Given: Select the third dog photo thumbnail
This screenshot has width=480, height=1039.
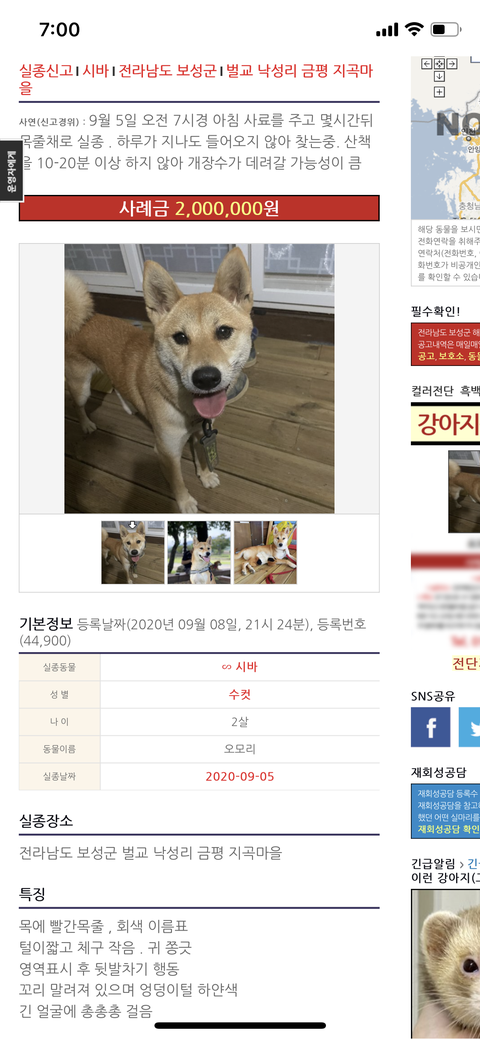Looking at the screenshot, I should point(265,552).
